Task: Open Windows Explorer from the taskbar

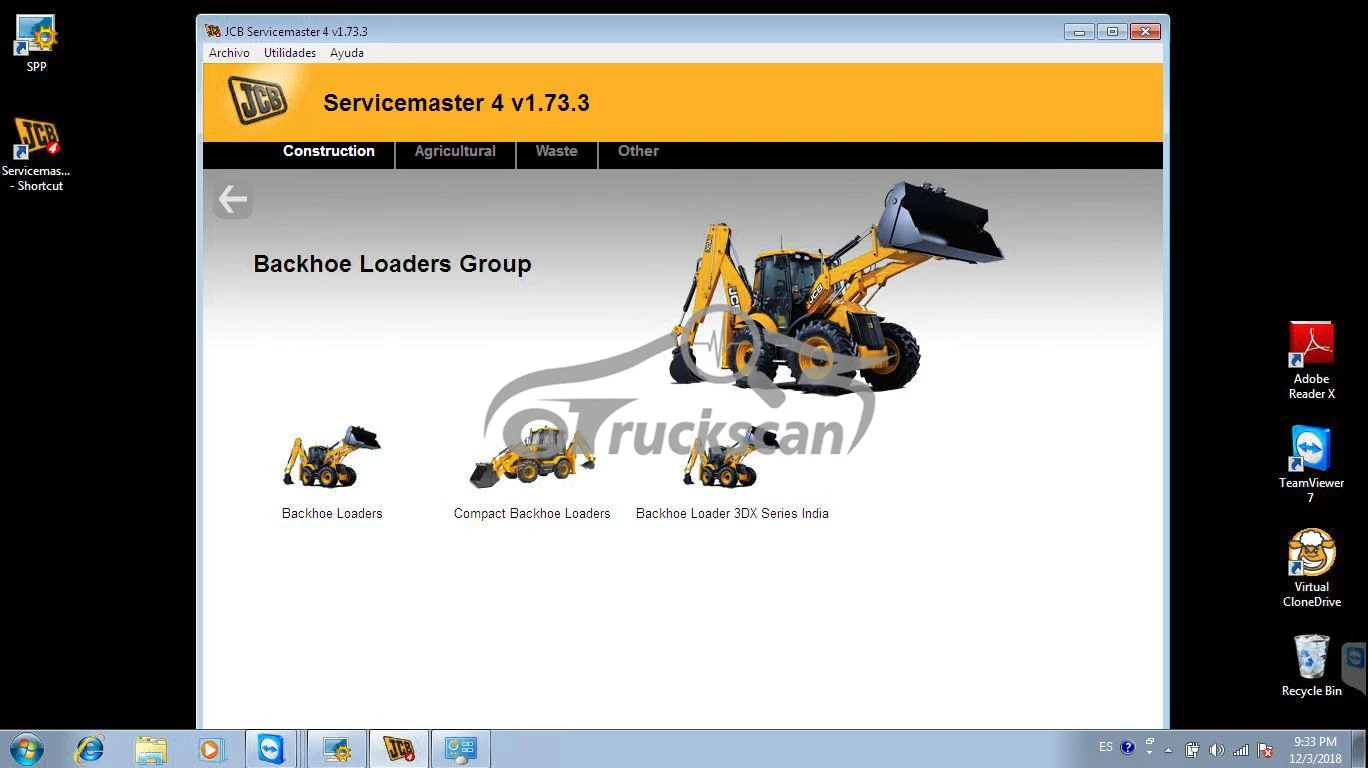Action: pyautogui.click(x=150, y=749)
